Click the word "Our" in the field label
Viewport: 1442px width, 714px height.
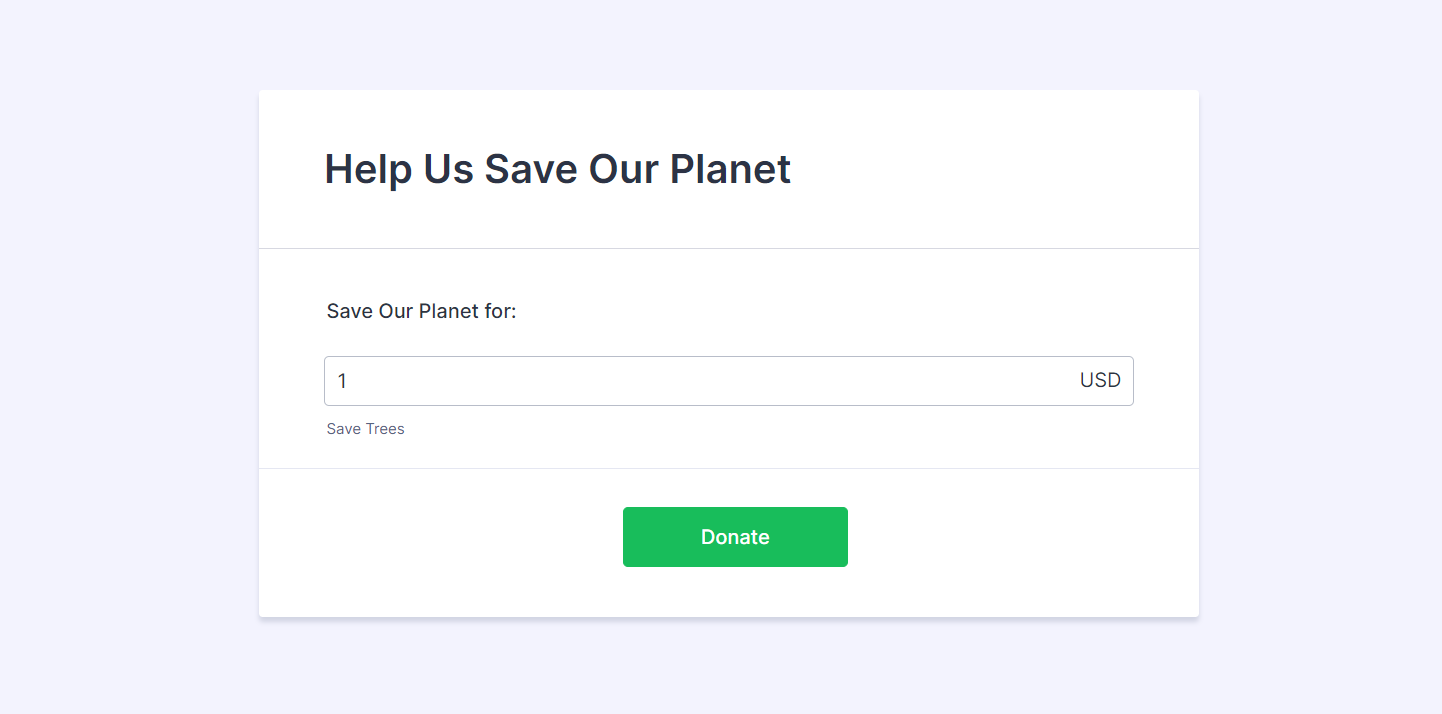tap(395, 311)
